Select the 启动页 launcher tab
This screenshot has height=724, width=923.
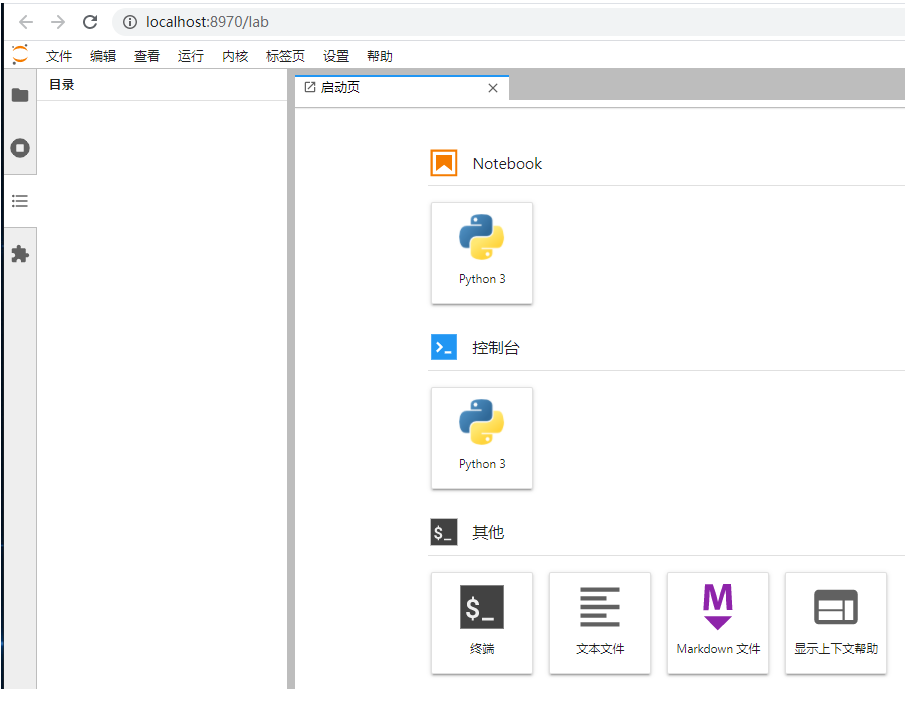pyautogui.click(x=390, y=88)
